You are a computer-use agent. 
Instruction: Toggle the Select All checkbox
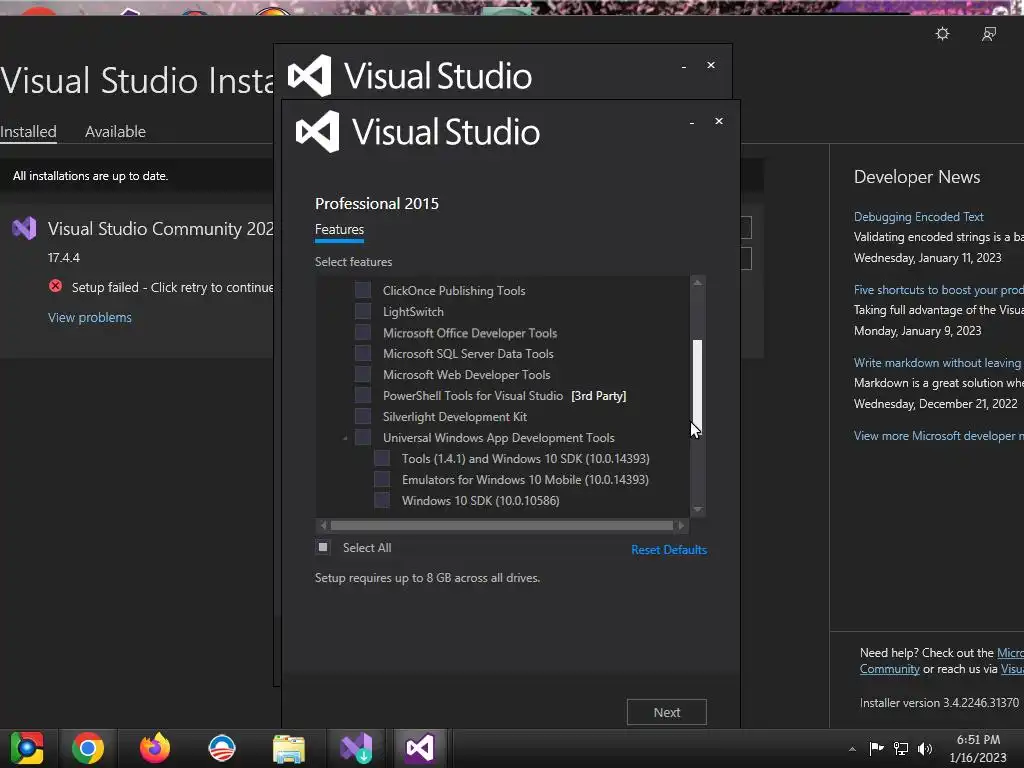[323, 547]
